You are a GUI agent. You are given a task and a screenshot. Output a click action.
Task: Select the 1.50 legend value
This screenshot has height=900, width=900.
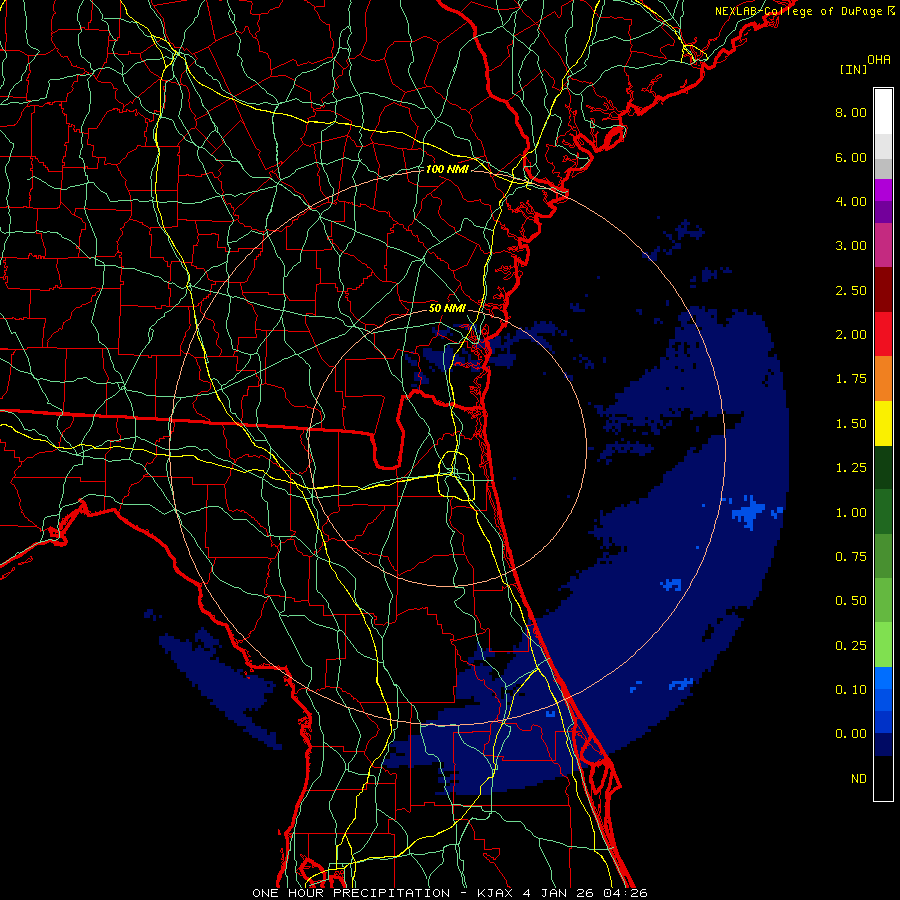pos(851,424)
